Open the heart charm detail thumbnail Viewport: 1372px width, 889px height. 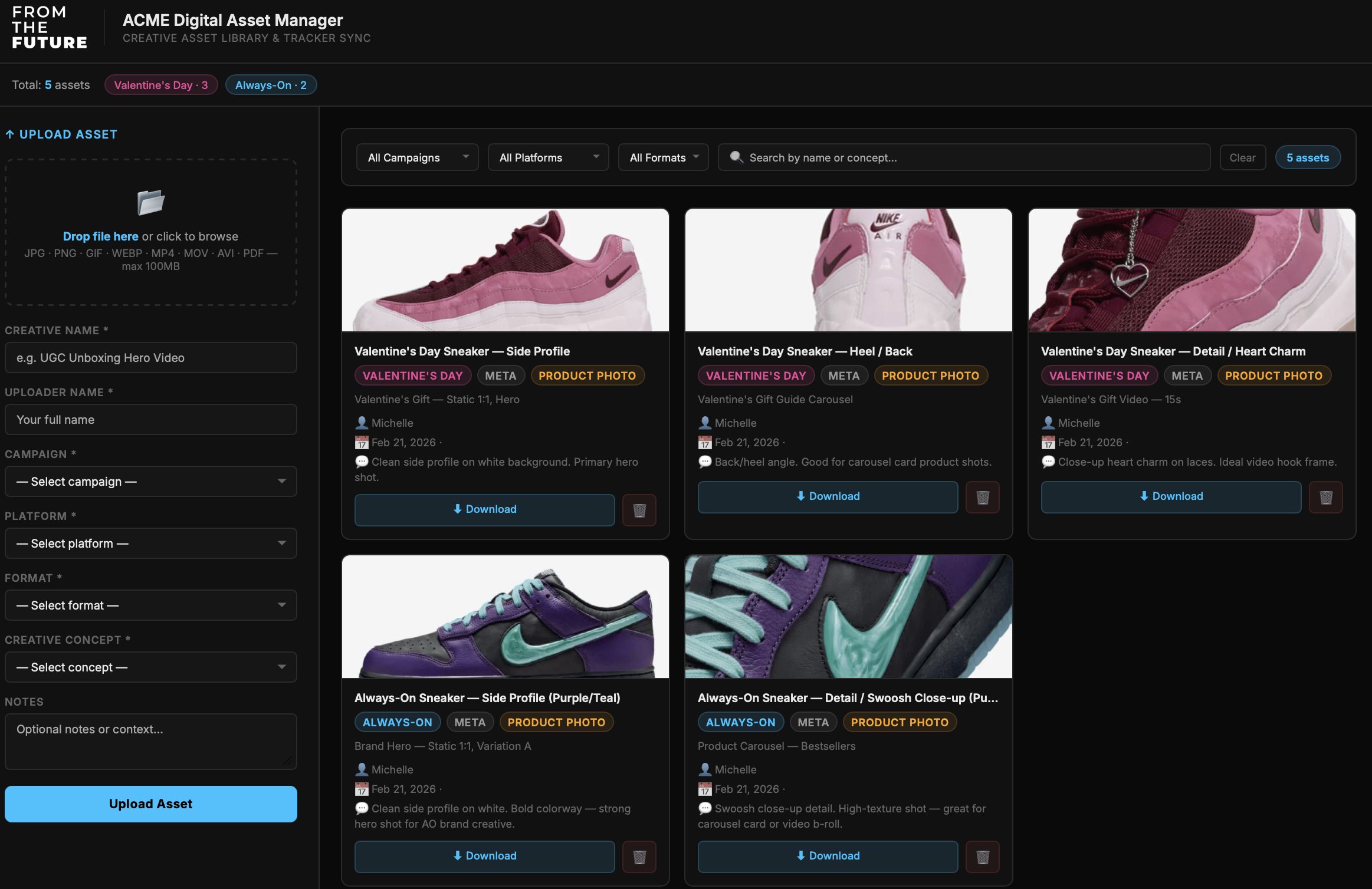(x=1192, y=270)
